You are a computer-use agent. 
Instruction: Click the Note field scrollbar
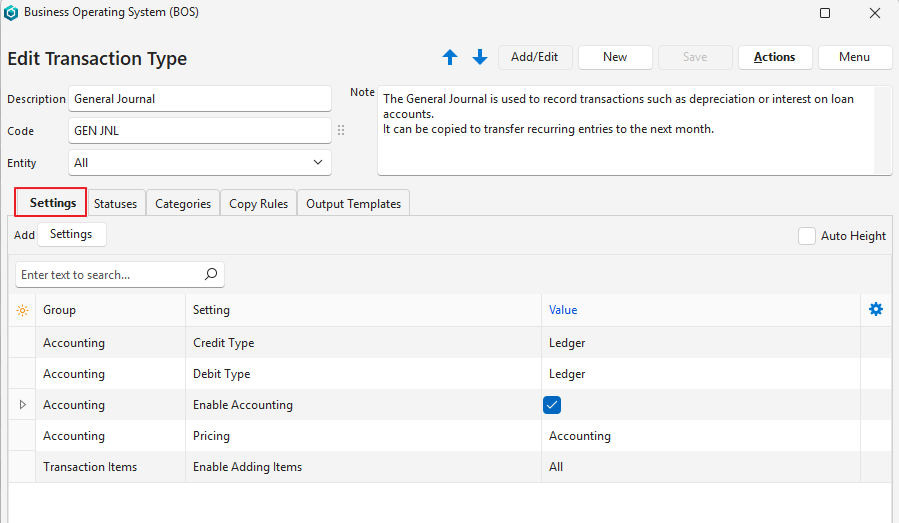(883, 130)
